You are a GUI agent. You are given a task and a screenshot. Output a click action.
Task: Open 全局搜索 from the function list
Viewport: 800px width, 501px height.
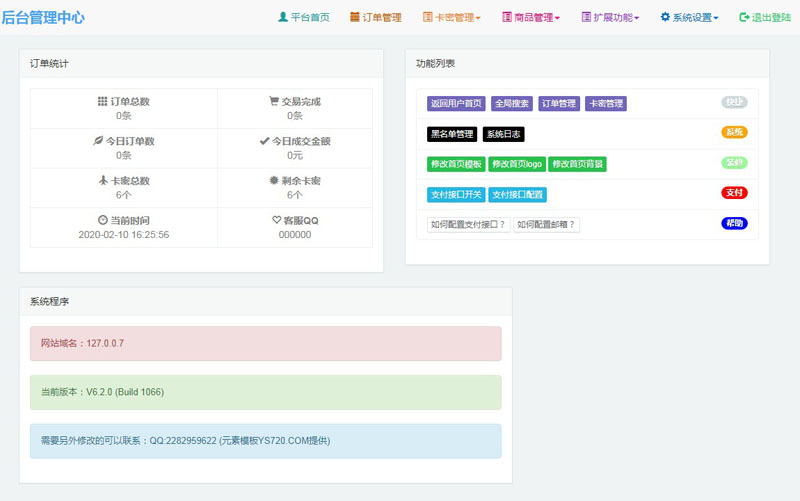coord(512,104)
